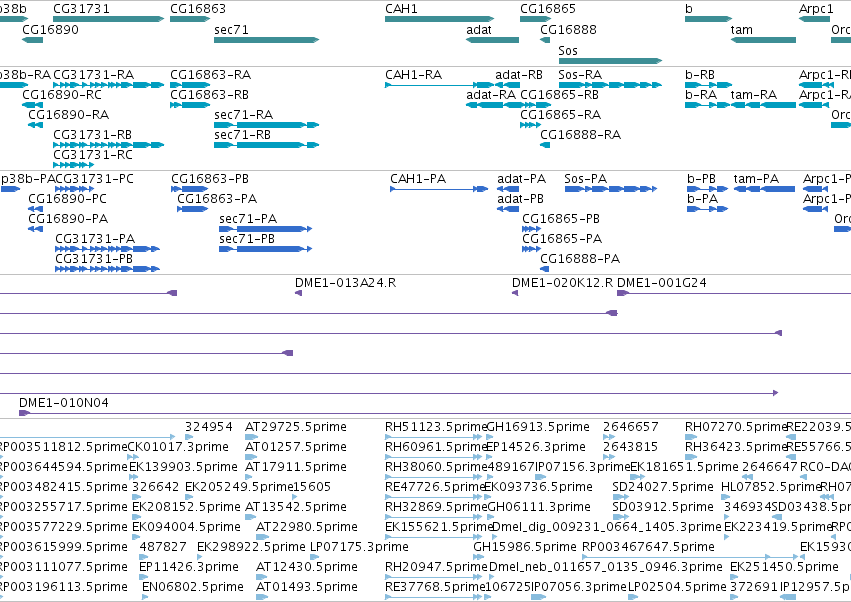This screenshot has height=602, width=851.
Task: Select the DME1-010N04 BAC label
Action: click(64, 403)
